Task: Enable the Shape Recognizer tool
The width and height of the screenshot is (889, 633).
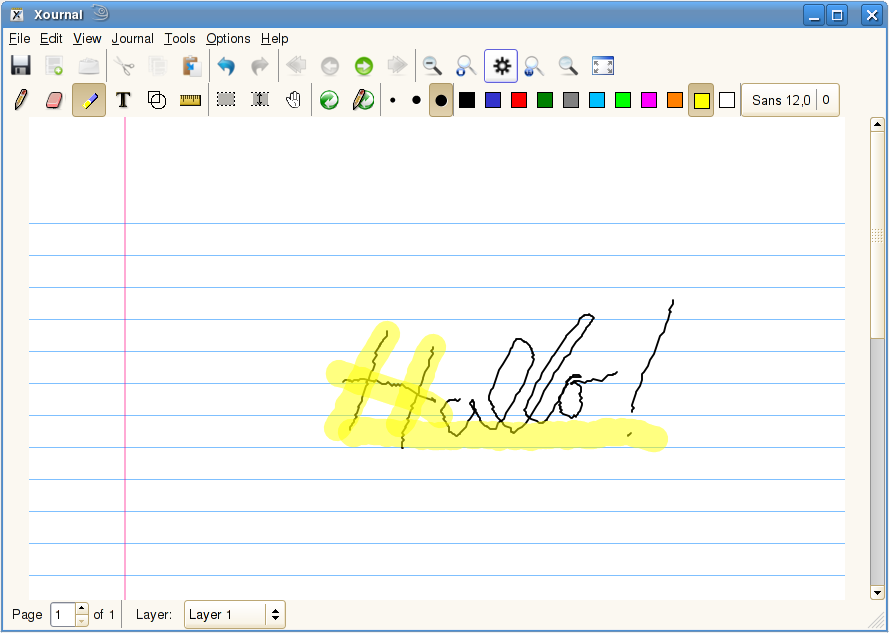Action: (157, 100)
